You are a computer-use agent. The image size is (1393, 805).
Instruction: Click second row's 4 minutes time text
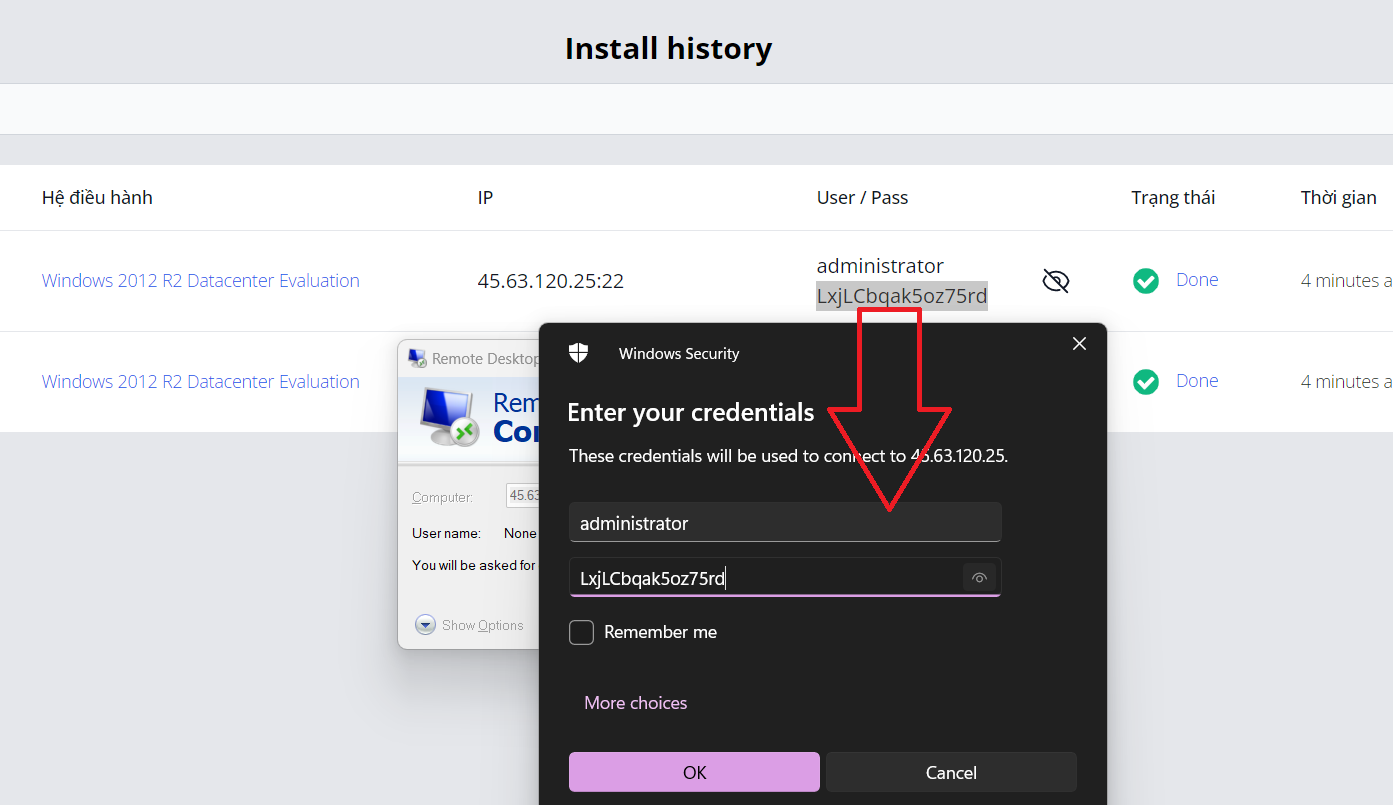[x=1347, y=382]
